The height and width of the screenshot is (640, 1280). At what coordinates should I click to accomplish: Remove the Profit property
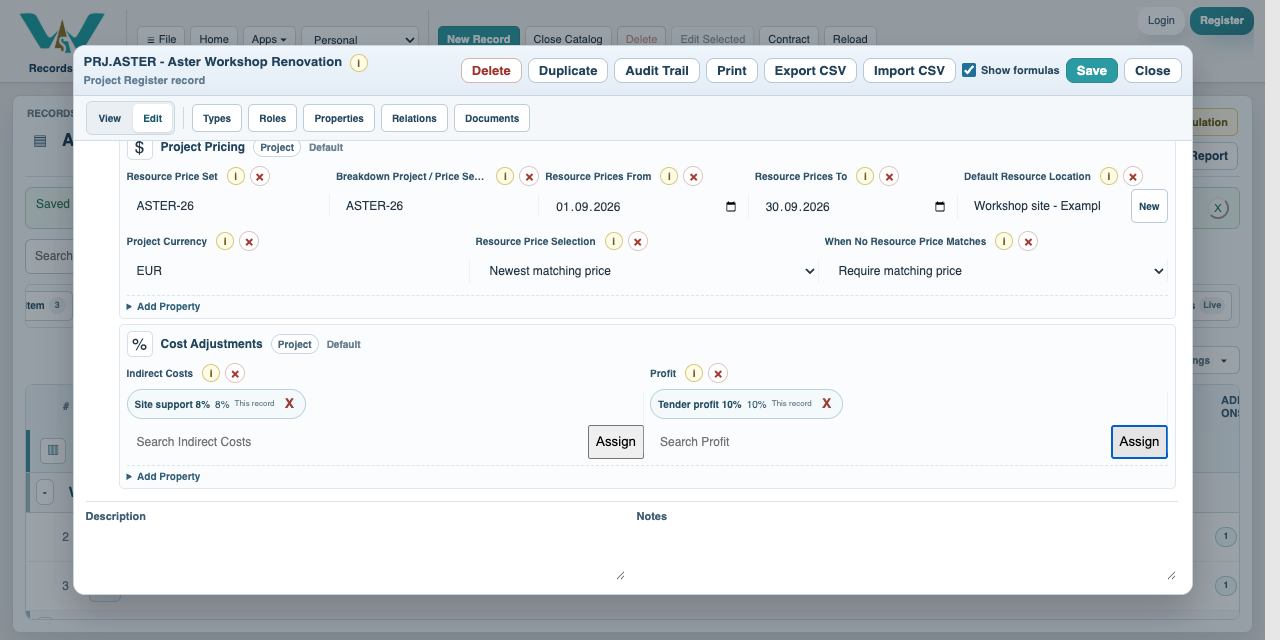pos(718,374)
